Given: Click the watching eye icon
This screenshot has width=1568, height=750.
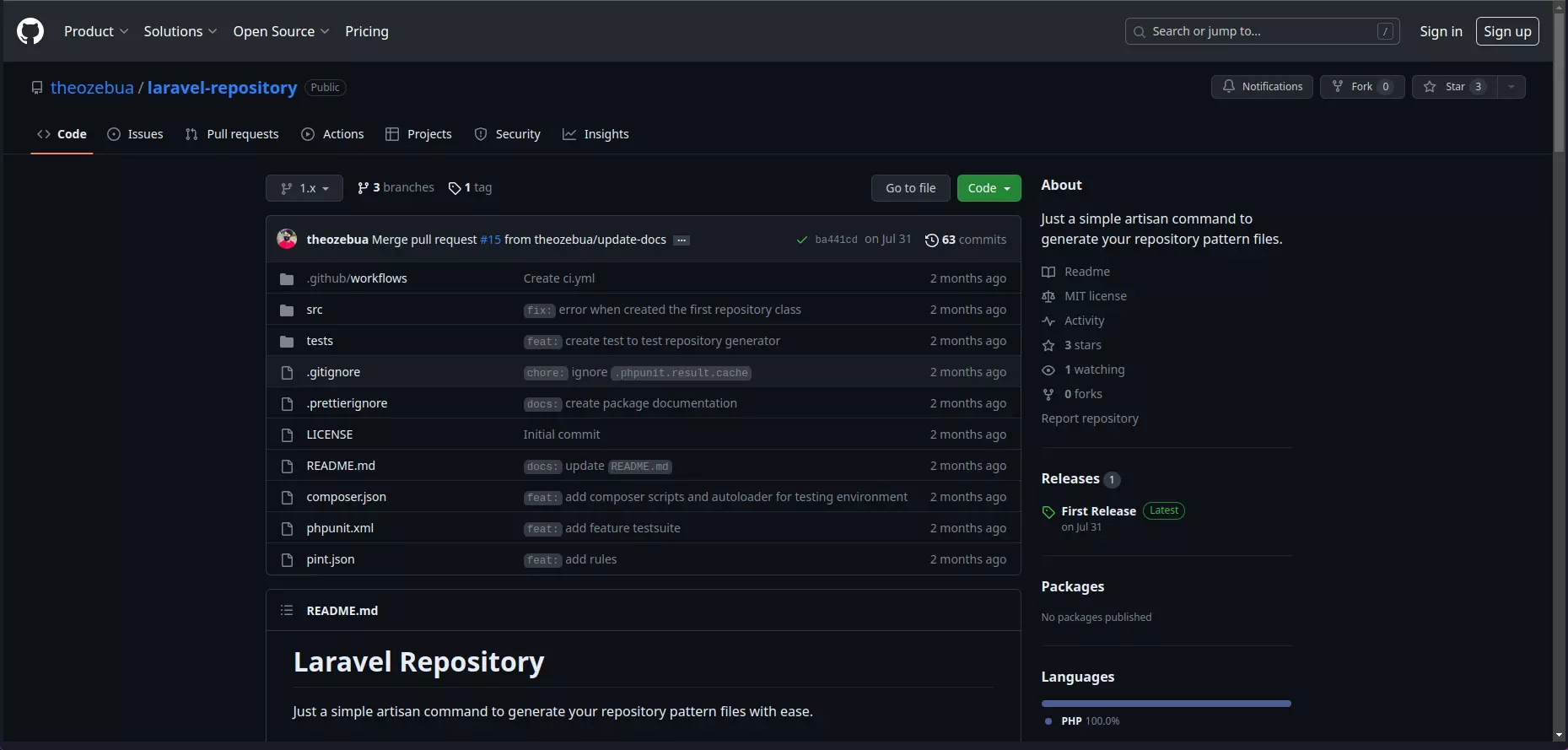Looking at the screenshot, I should [x=1048, y=370].
